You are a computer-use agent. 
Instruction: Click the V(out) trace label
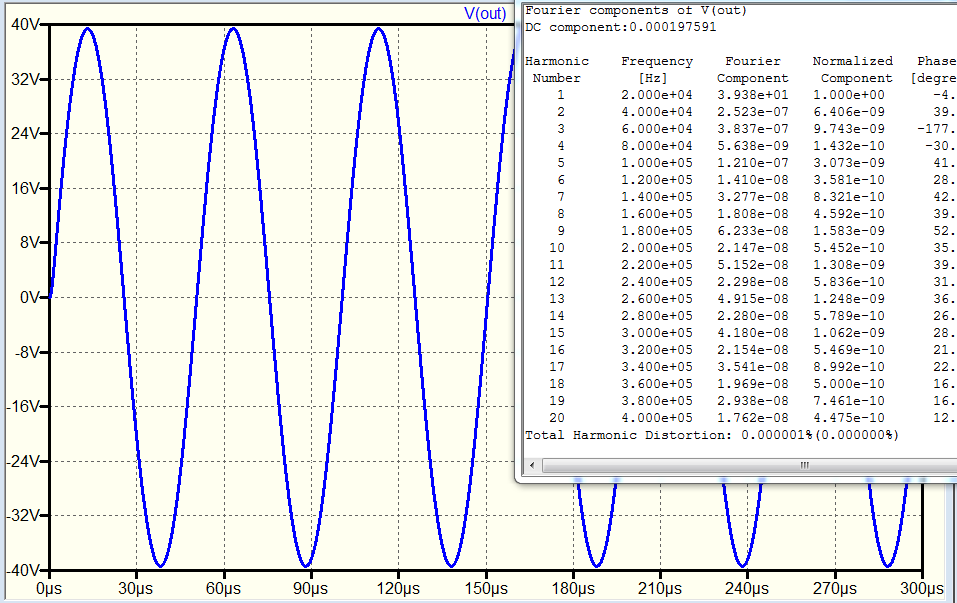(485, 13)
